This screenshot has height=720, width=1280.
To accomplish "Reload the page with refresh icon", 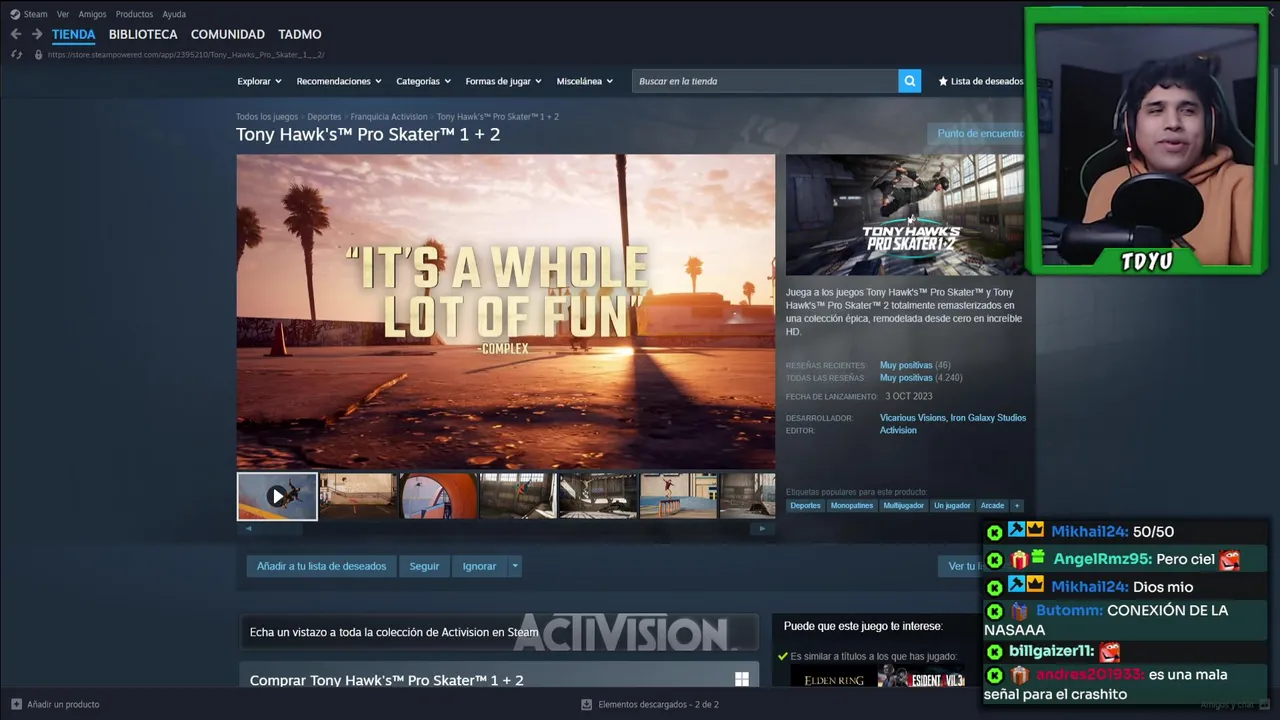I will click(16, 54).
